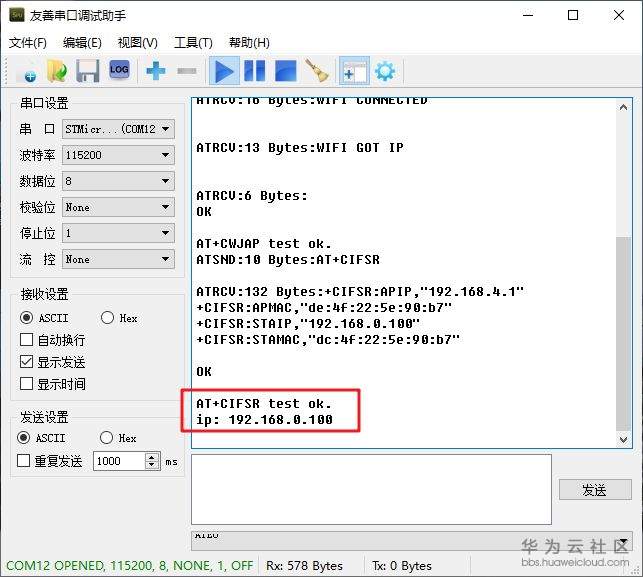643x577 pixels.
Task: Save data with the floppy disk icon
Action: click(x=87, y=71)
